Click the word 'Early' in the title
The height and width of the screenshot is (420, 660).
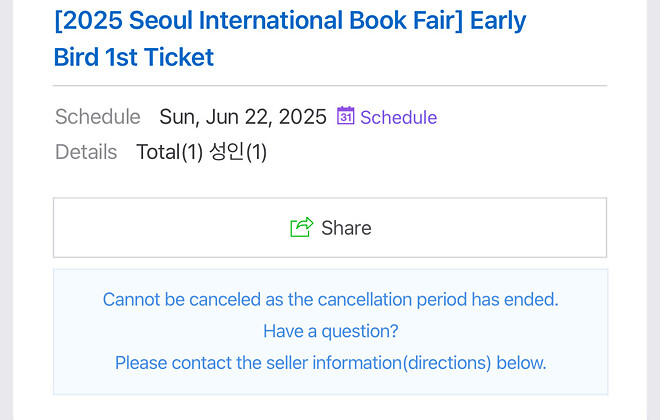tap(498, 21)
